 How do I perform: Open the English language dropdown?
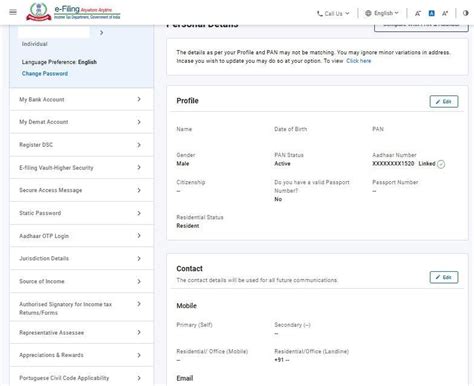382,13
